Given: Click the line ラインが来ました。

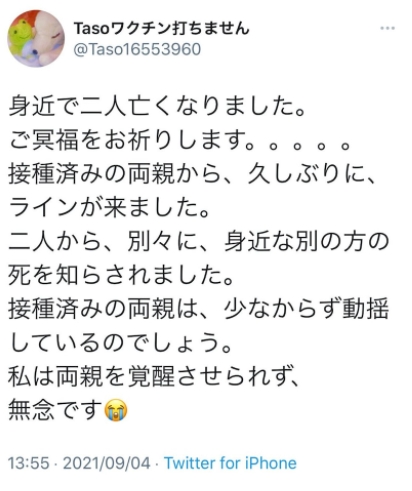Looking at the screenshot, I should click(x=109, y=207).
